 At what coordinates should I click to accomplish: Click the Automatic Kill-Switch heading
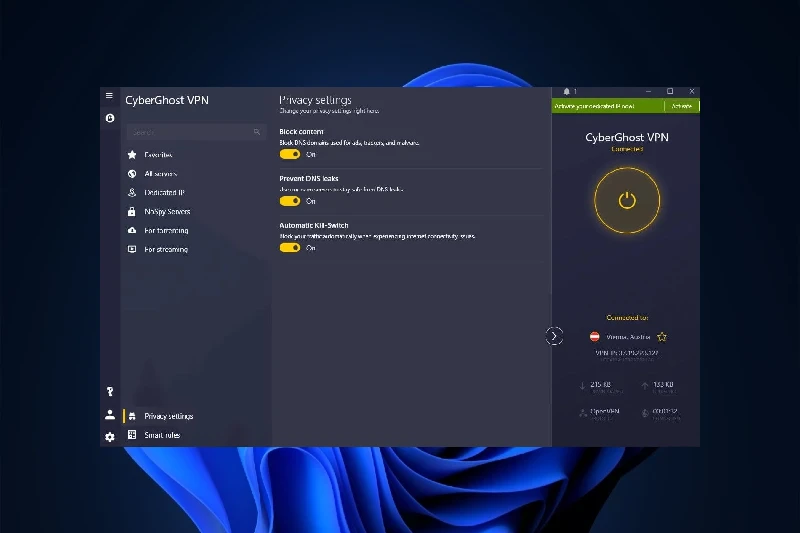click(314, 225)
